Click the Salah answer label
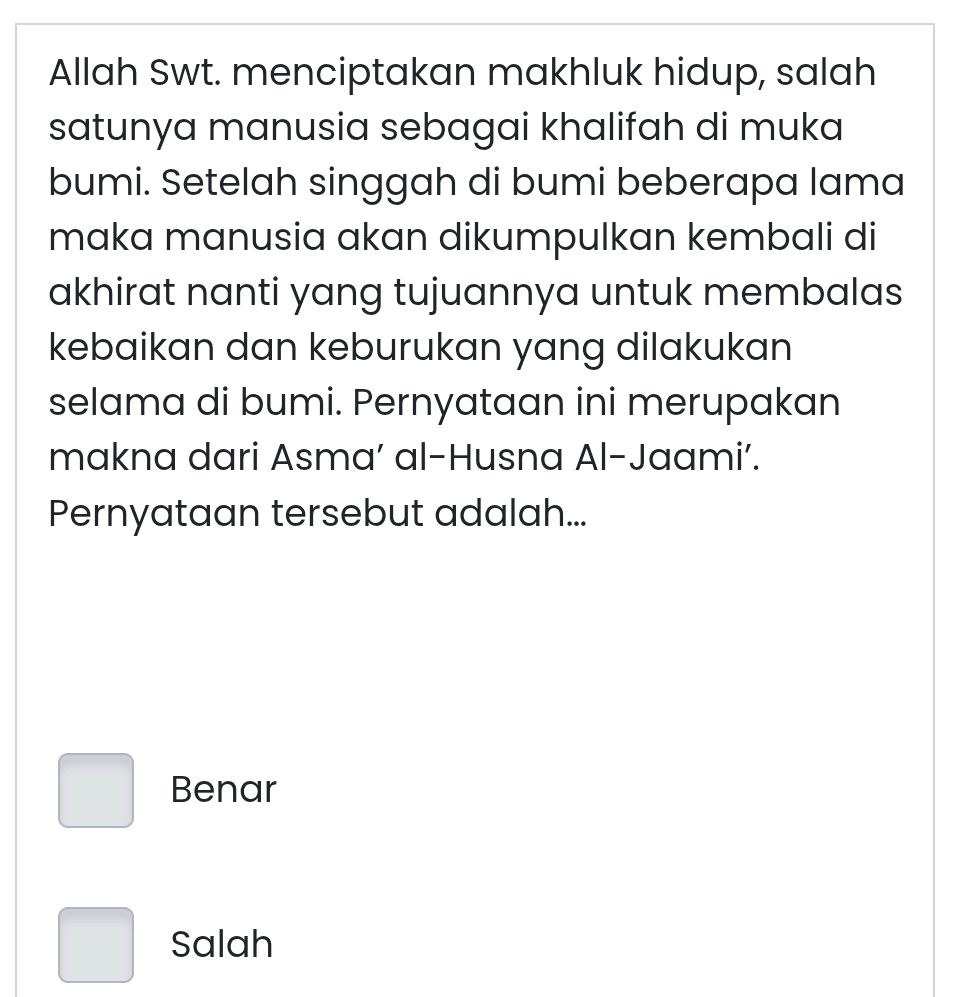The image size is (964, 997). [221, 944]
